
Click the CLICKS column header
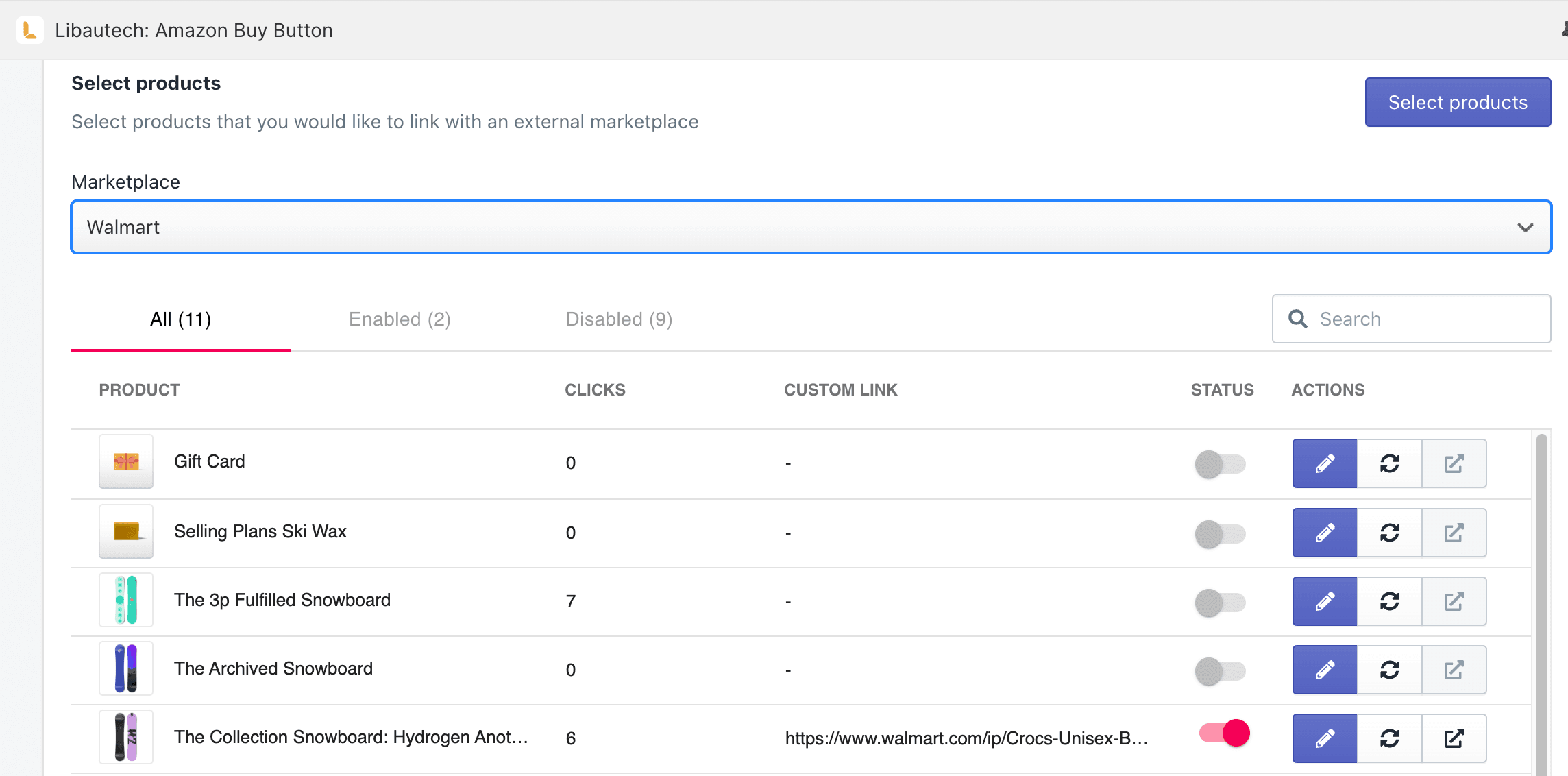pos(595,390)
